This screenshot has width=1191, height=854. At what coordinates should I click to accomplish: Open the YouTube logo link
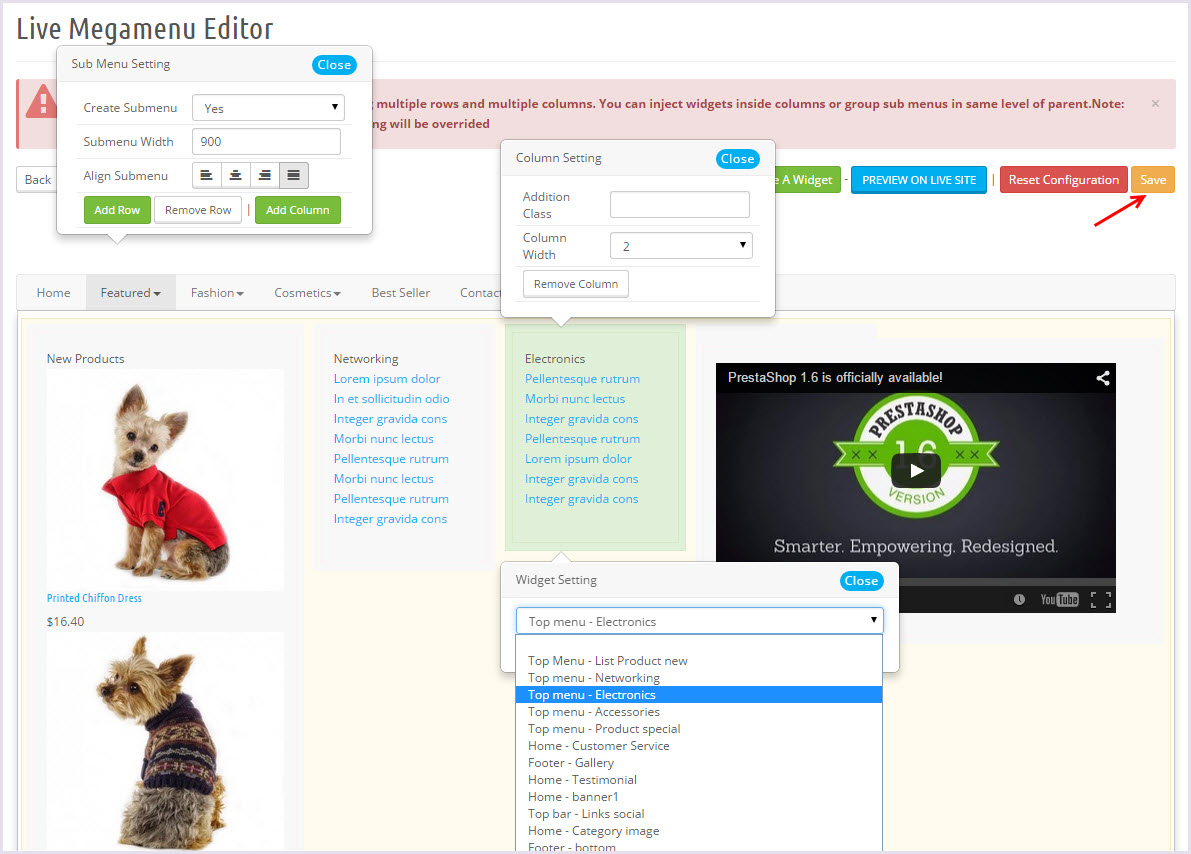click(1059, 599)
